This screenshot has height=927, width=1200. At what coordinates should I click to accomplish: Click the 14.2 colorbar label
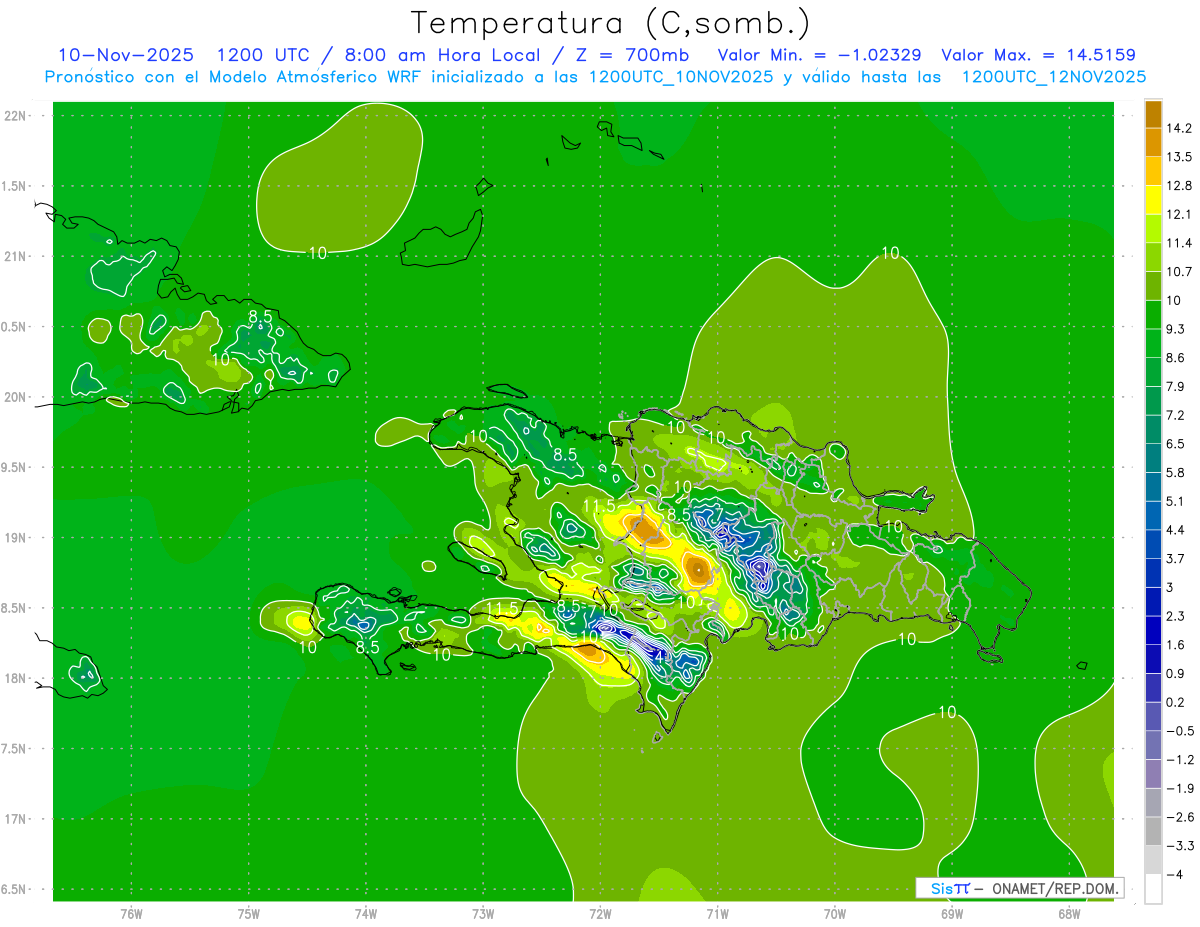[1178, 128]
